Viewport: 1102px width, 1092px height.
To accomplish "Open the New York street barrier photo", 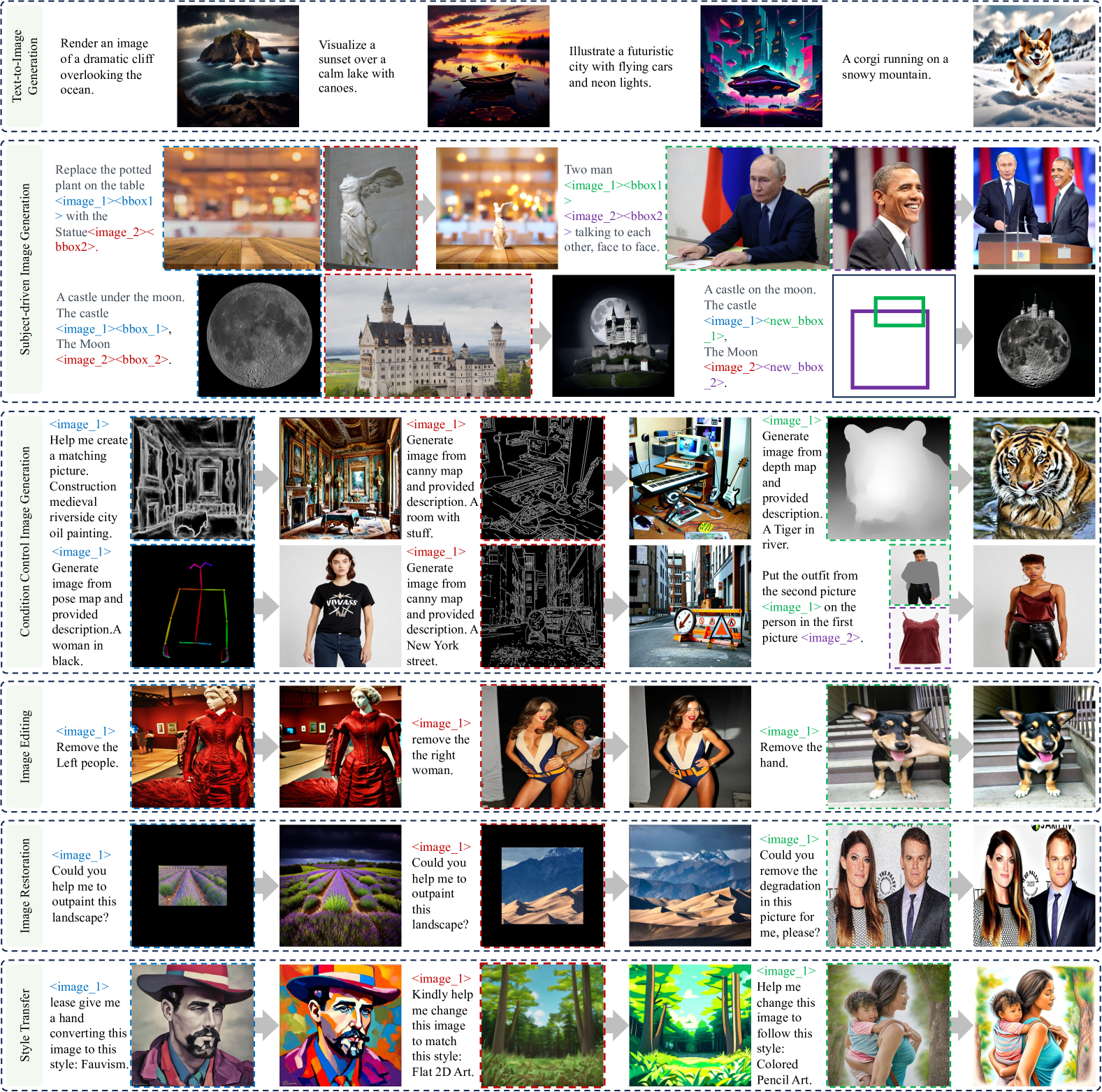I will [690, 606].
